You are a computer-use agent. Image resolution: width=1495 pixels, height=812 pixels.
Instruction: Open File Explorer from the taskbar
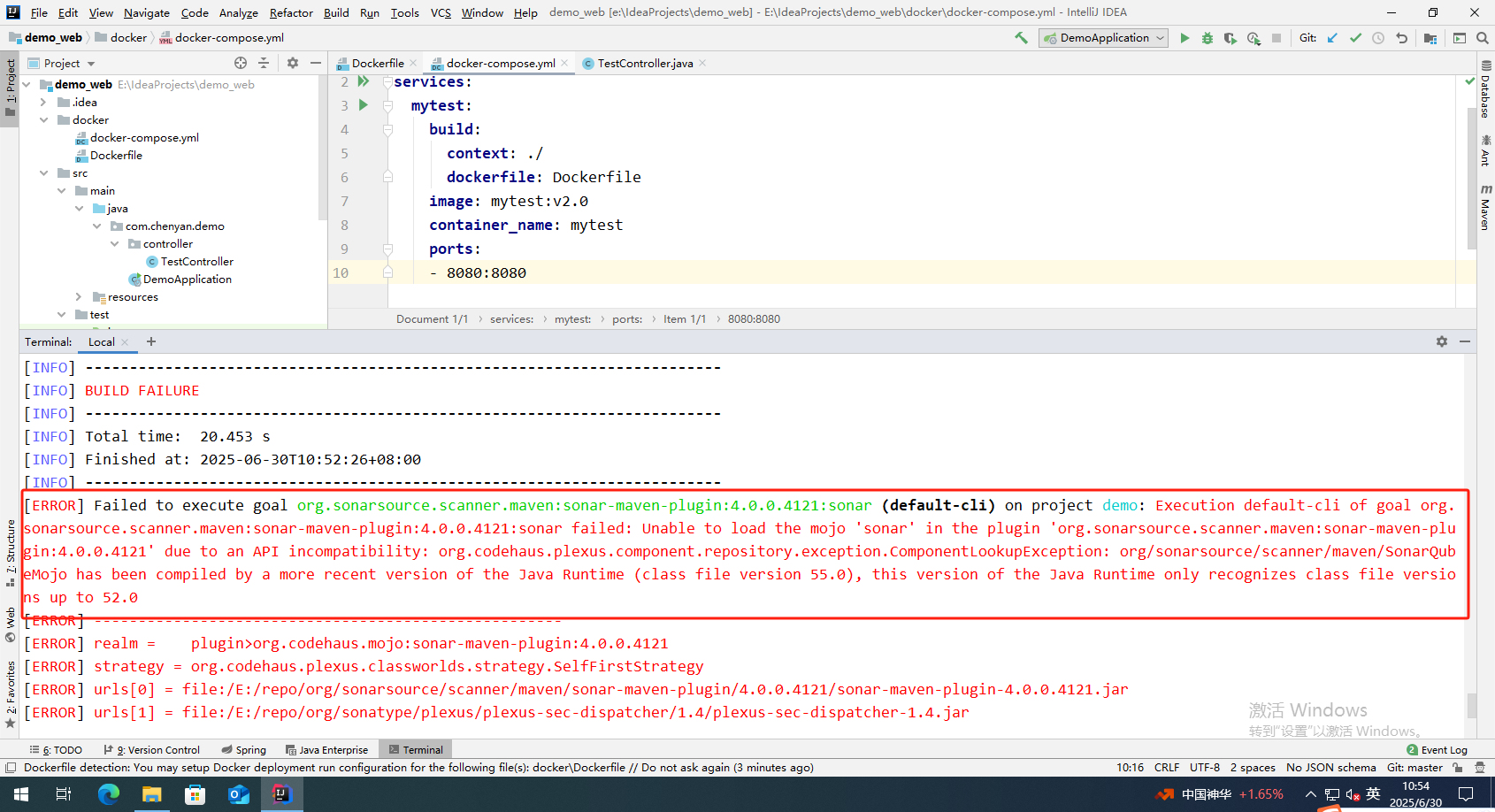tap(152, 794)
